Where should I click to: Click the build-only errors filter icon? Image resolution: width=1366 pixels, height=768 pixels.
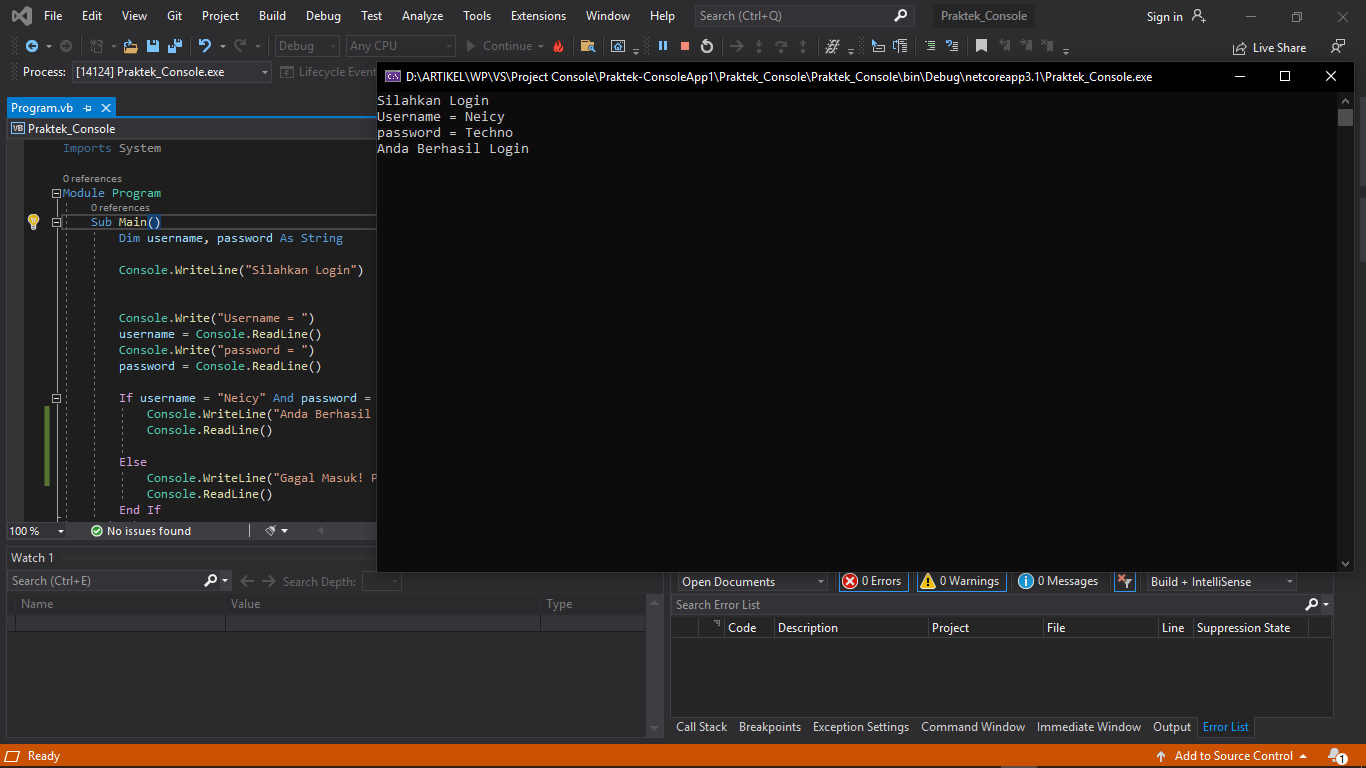1125,581
